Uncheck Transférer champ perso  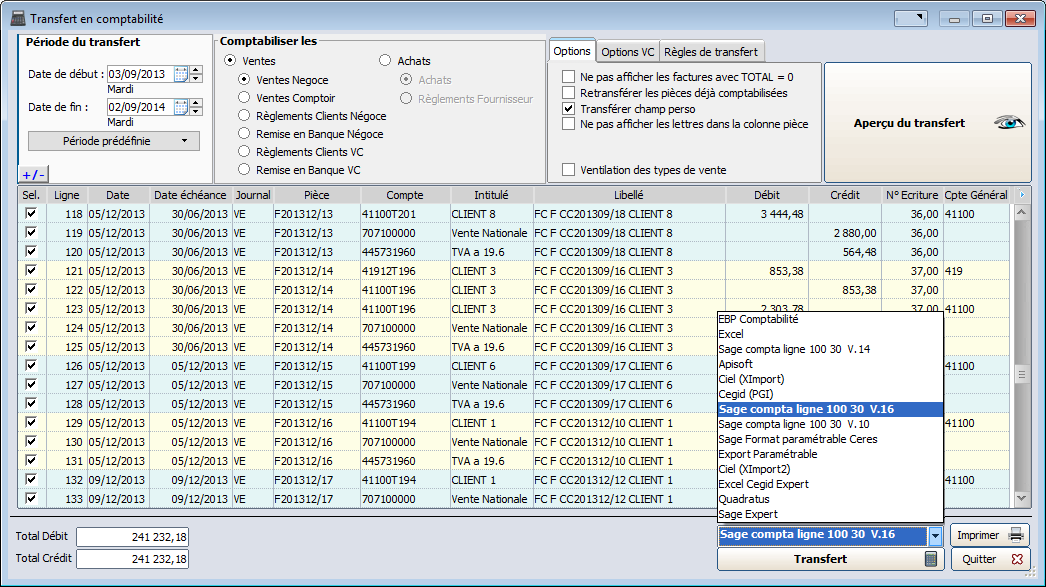coord(568,109)
